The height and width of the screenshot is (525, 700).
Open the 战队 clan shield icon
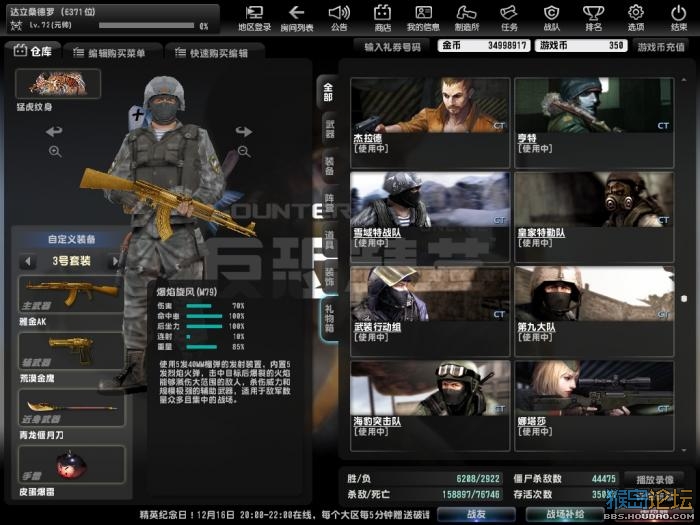551,18
